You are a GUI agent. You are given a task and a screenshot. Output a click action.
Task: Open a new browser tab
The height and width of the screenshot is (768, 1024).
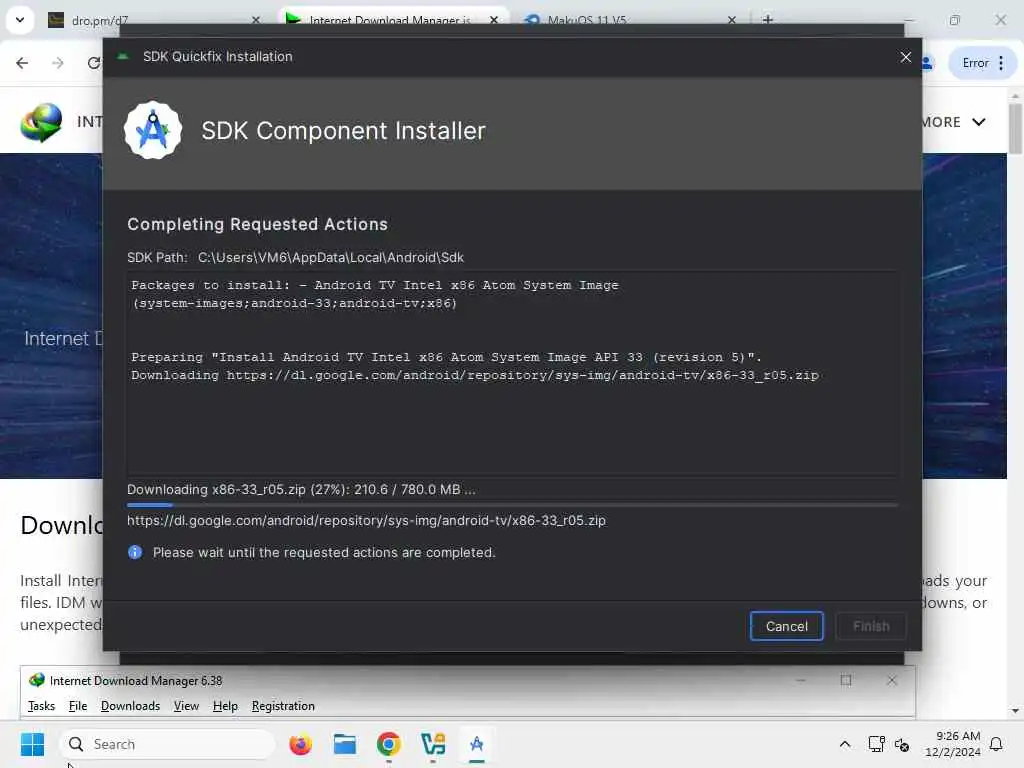[768, 20]
